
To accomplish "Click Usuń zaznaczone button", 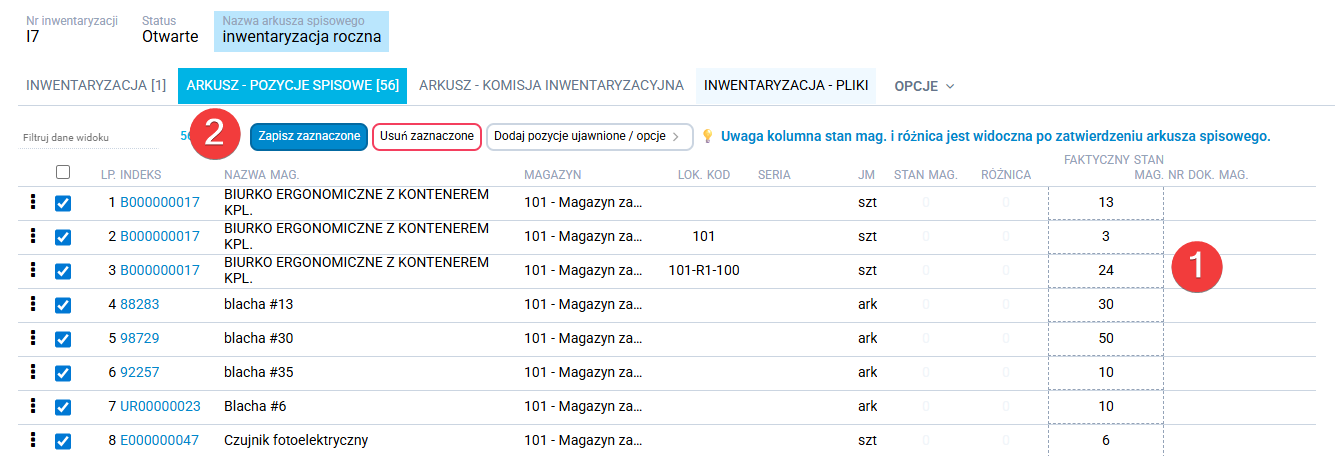I will point(427,136).
